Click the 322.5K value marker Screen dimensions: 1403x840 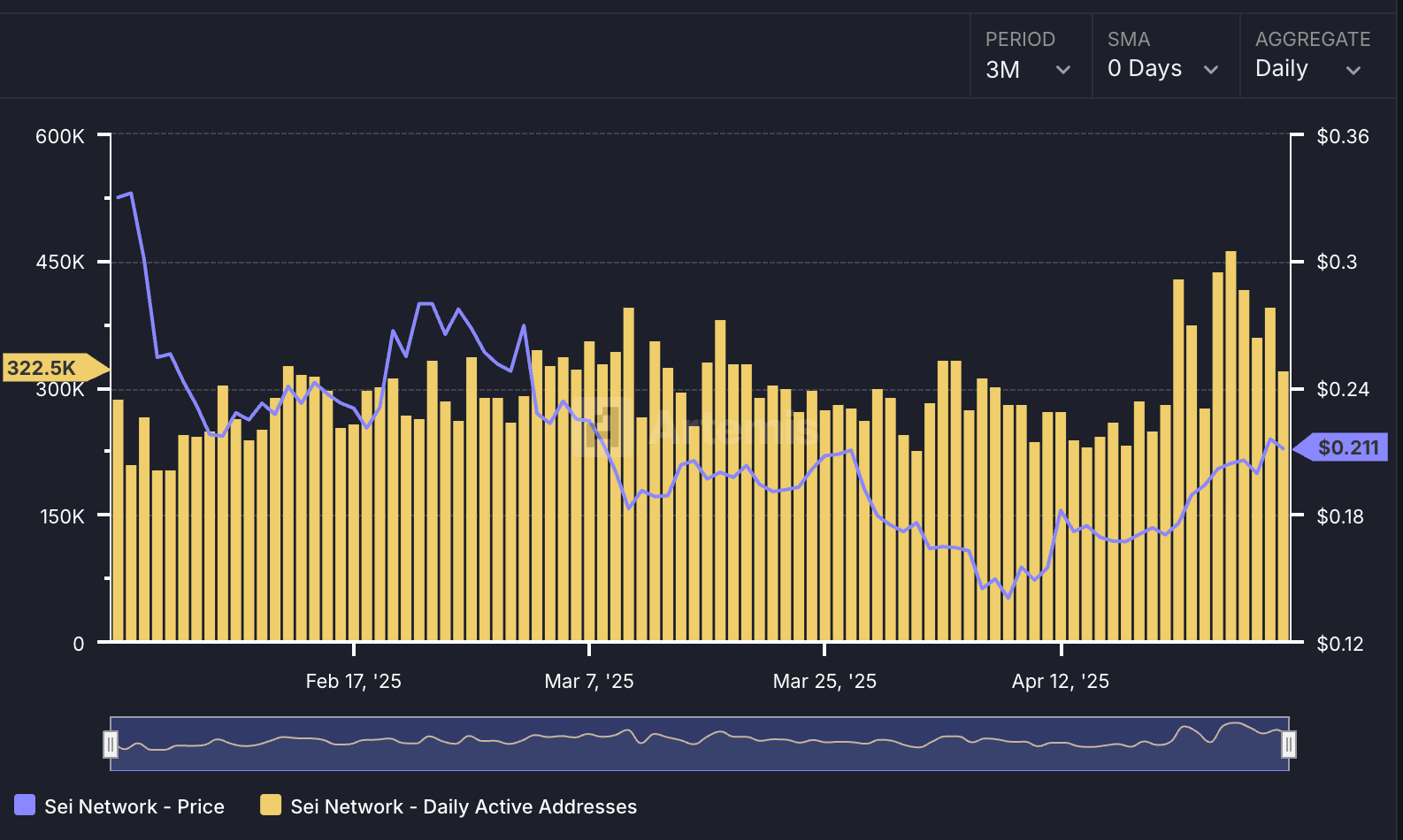pyautogui.click(x=55, y=367)
